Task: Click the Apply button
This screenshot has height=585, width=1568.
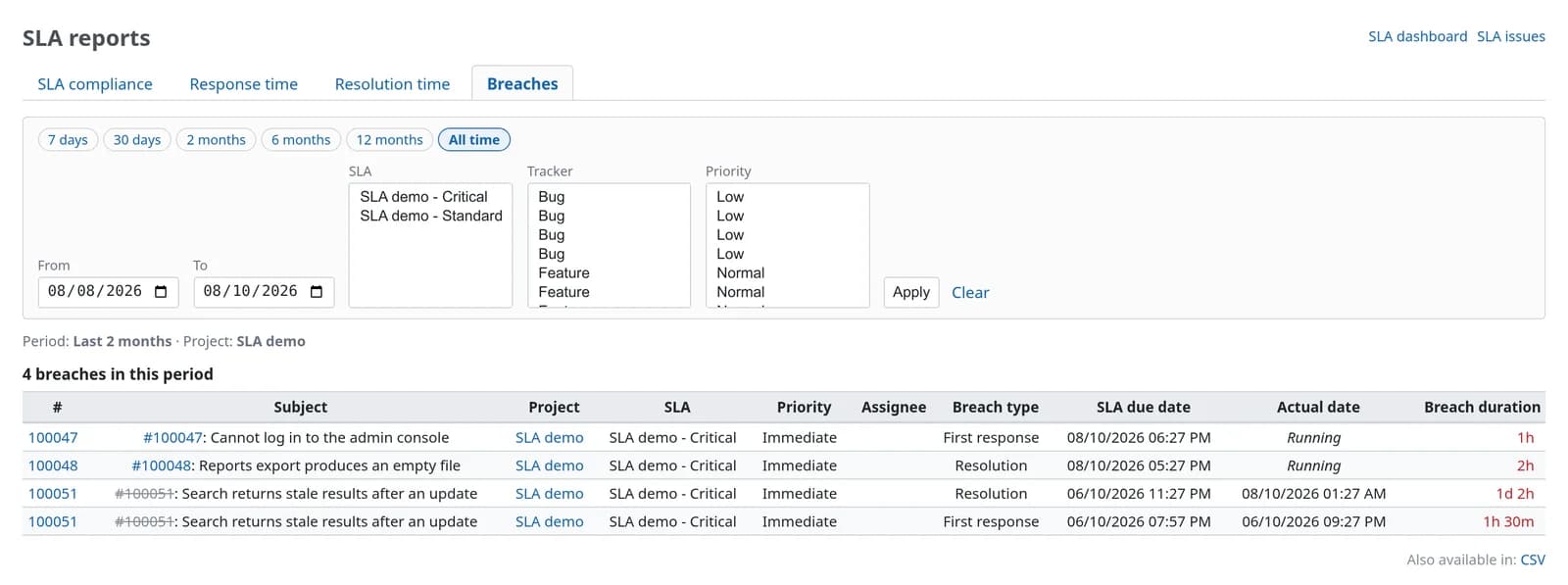Action: (911, 292)
